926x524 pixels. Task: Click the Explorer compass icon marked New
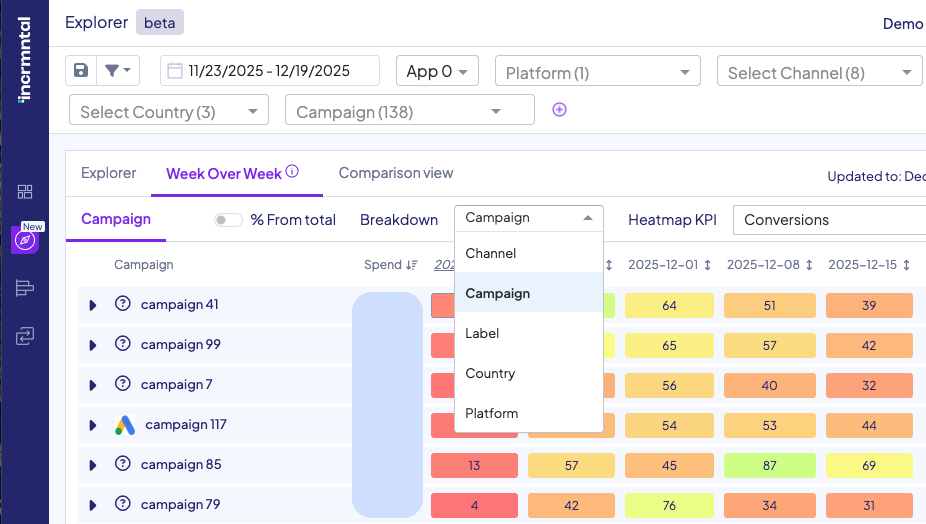point(25,240)
